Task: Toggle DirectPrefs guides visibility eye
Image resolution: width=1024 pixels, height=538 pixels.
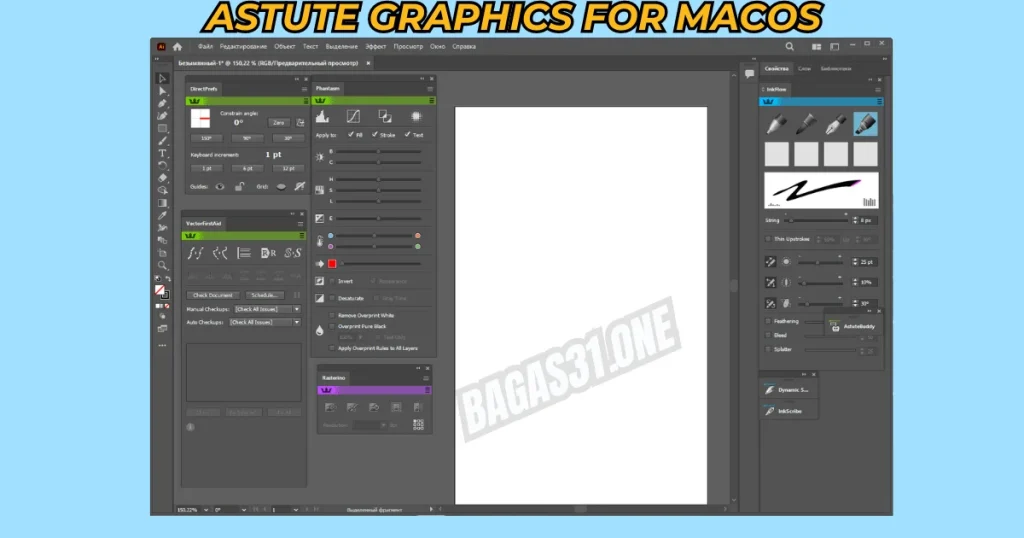Action: coord(220,187)
